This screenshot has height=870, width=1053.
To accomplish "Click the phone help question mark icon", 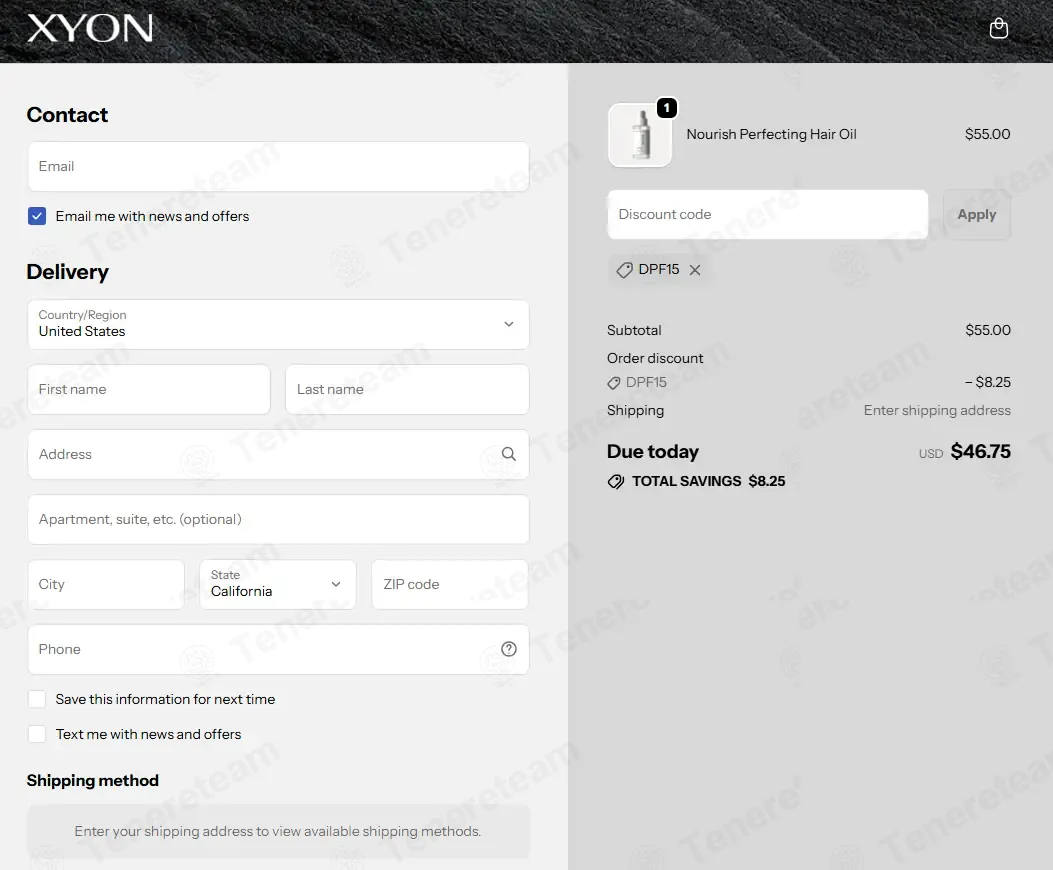I will click(509, 649).
